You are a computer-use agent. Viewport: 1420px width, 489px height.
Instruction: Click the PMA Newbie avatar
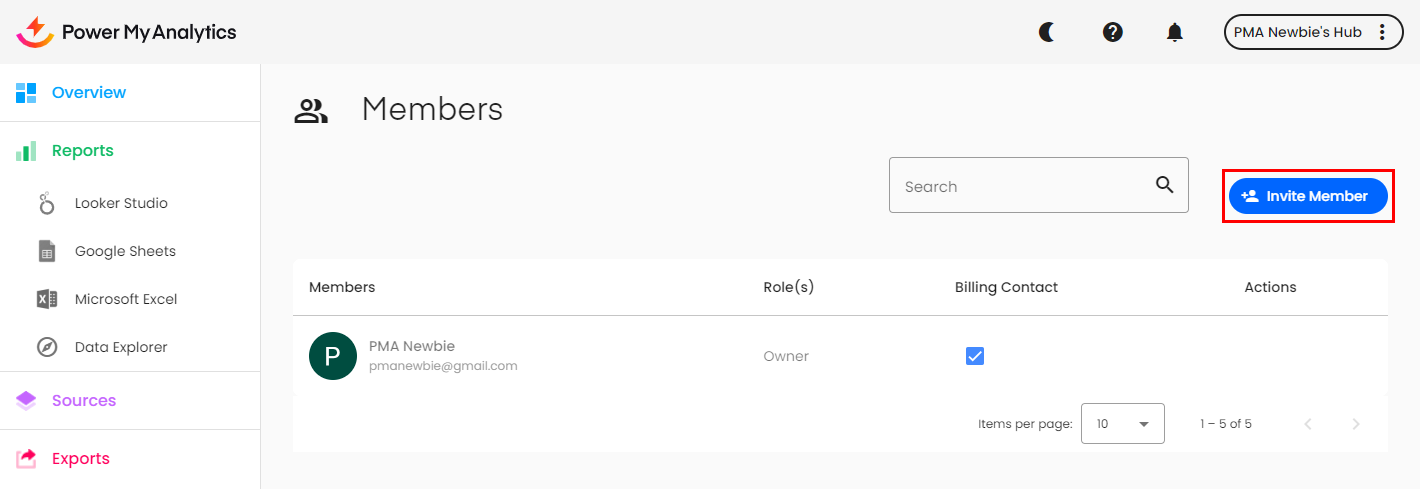tap(333, 356)
